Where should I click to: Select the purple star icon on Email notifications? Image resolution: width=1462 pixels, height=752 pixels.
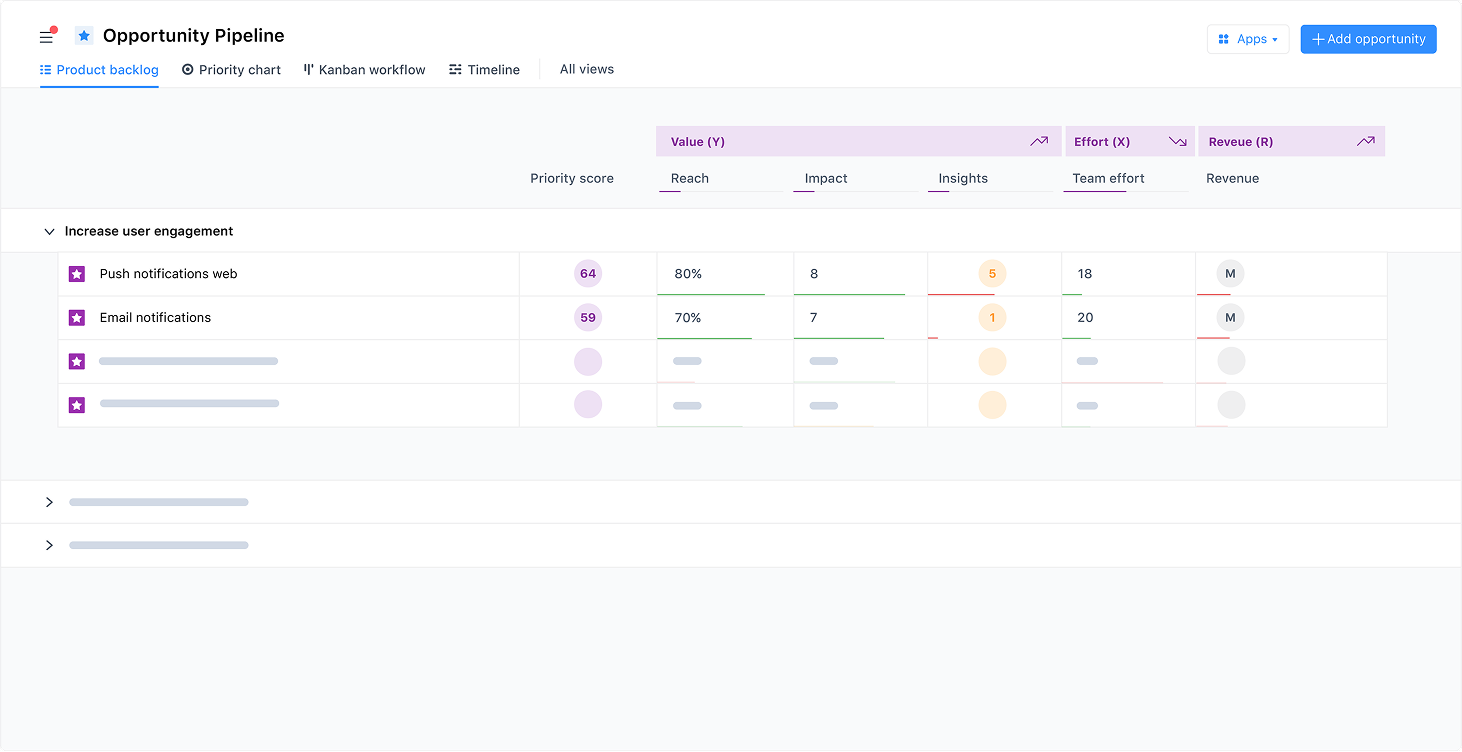click(77, 317)
